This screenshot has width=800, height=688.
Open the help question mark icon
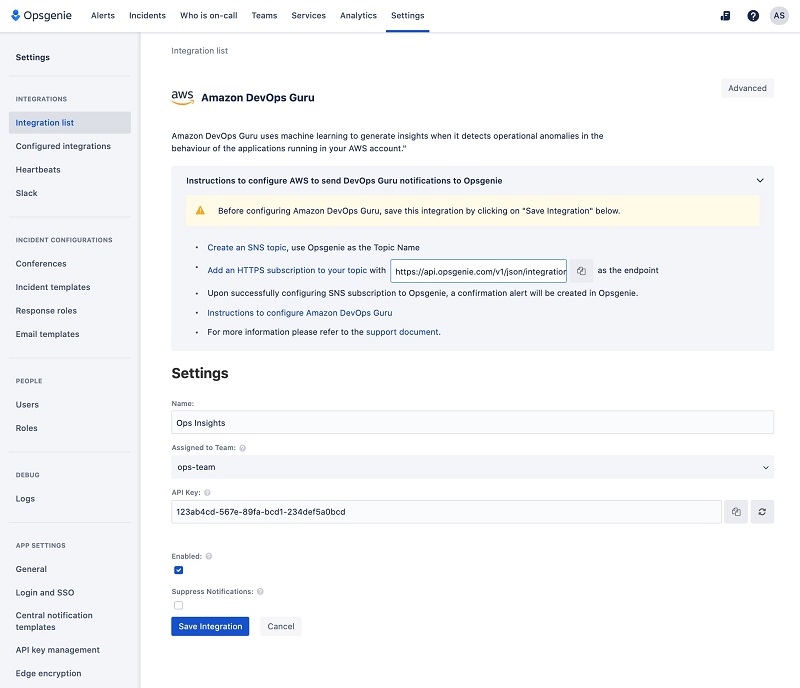(753, 16)
